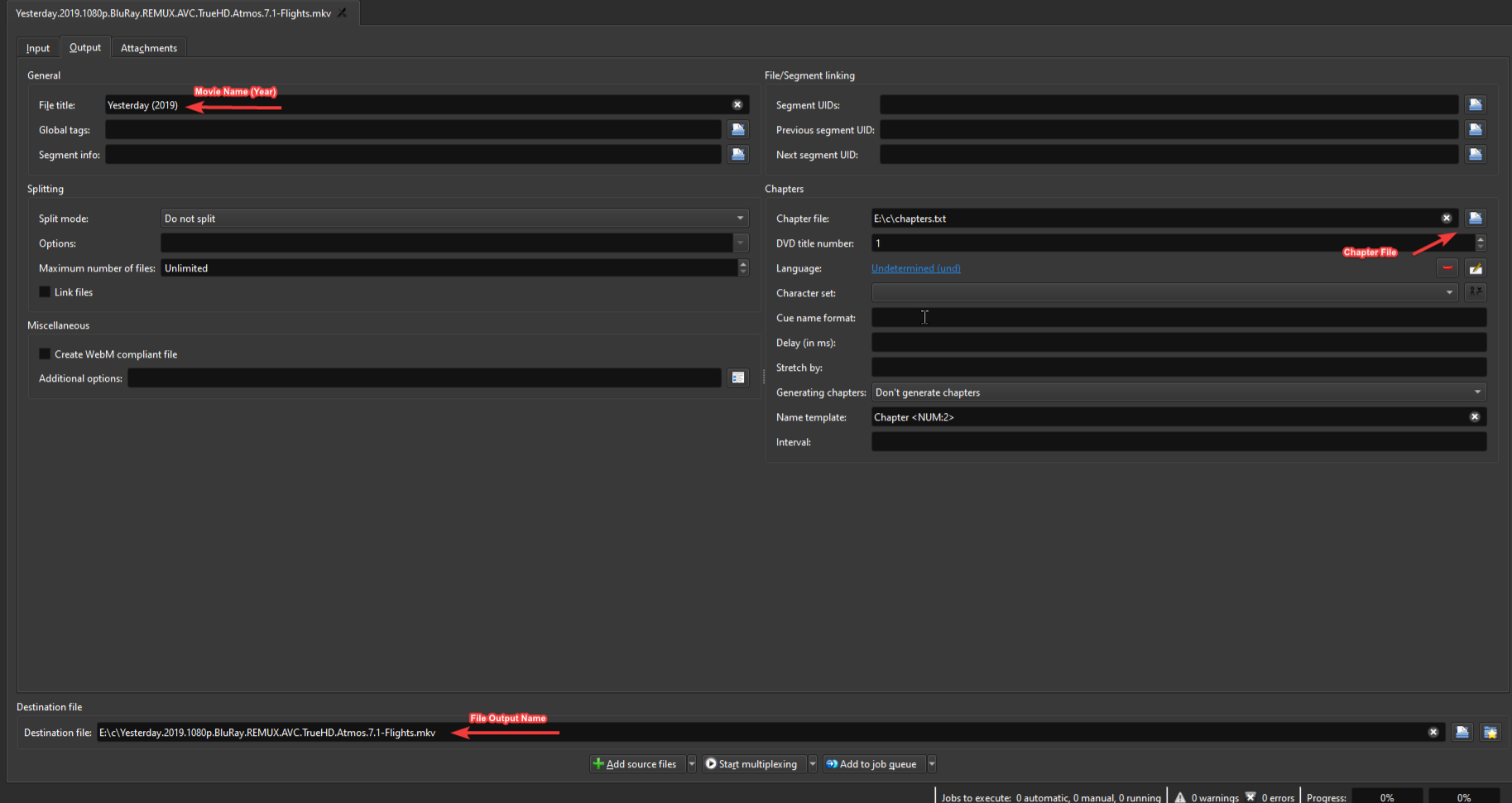Open the Split mode dropdown
Image resolution: width=1512 pixels, height=803 pixels.
click(x=454, y=219)
